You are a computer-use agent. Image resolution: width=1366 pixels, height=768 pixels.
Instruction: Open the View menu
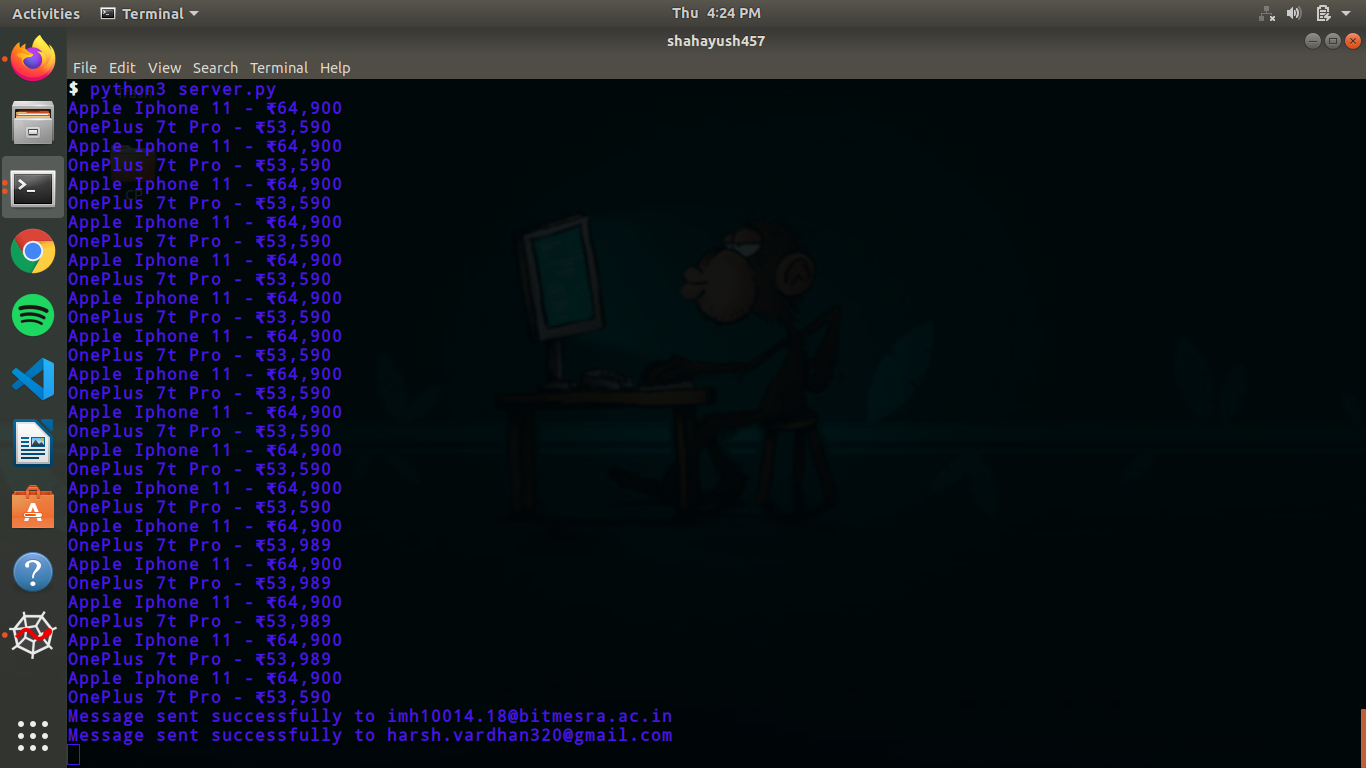tap(164, 68)
